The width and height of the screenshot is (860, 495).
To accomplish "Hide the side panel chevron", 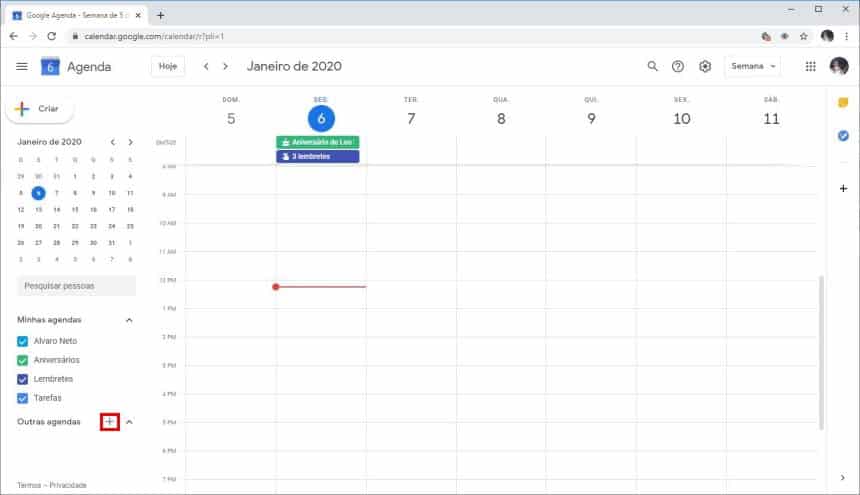I will [x=842, y=477].
